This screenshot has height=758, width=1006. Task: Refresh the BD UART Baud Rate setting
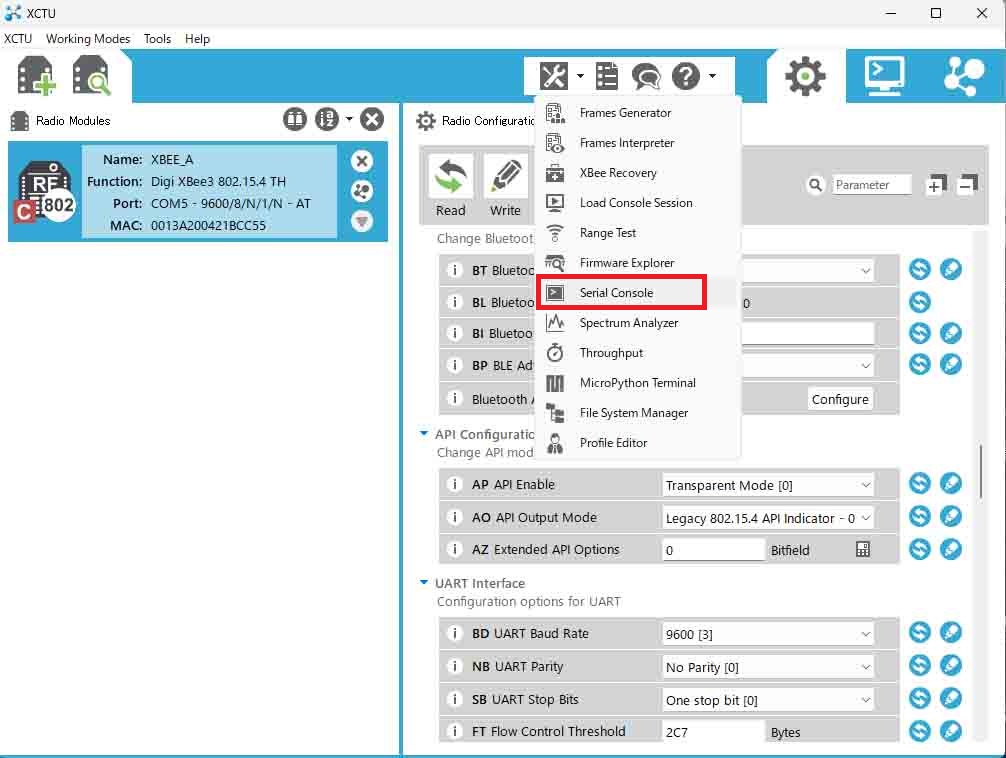(x=919, y=632)
